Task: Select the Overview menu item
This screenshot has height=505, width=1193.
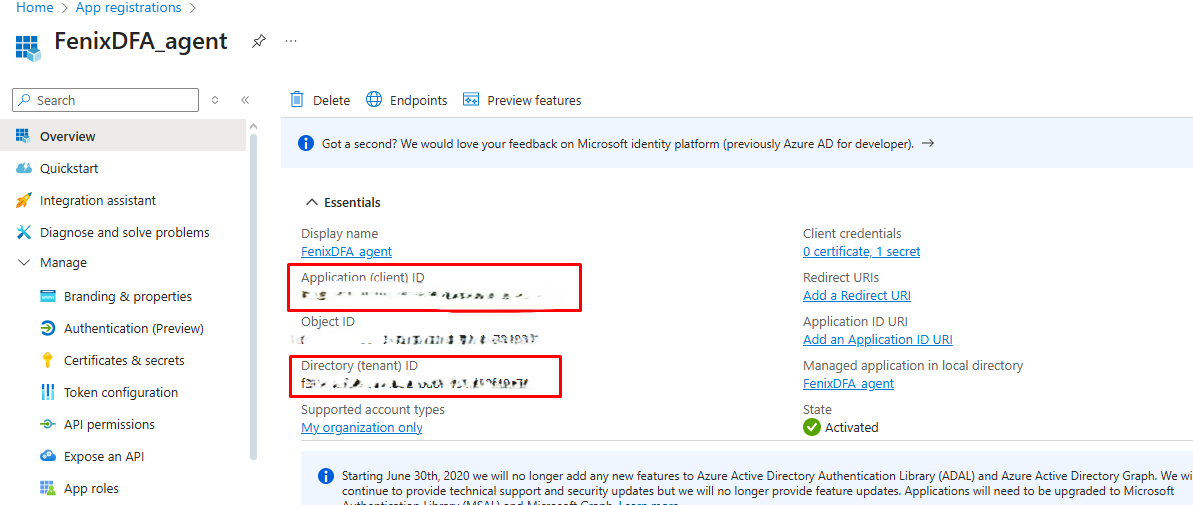Action: click(x=67, y=136)
